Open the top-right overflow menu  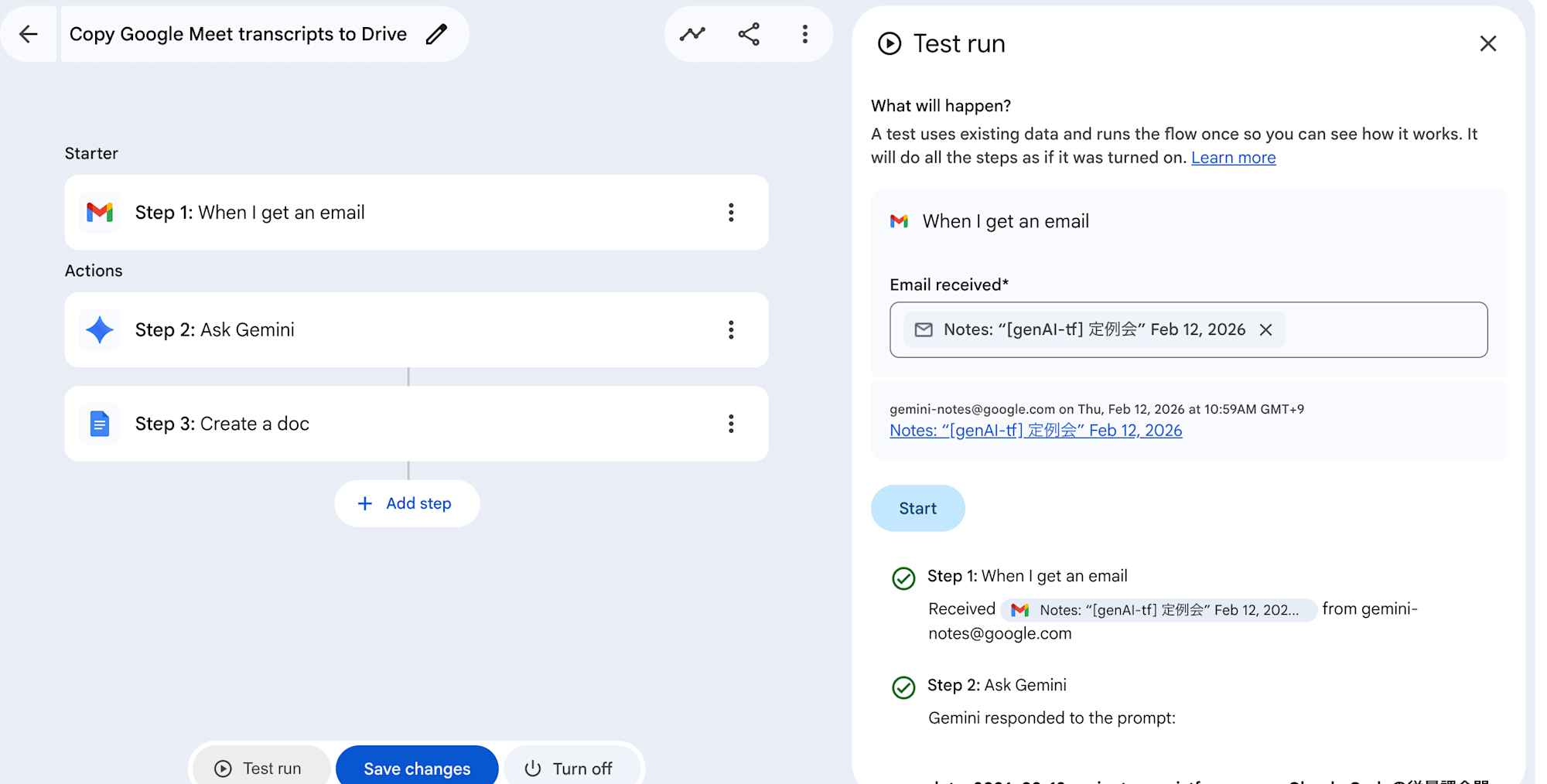(x=805, y=34)
